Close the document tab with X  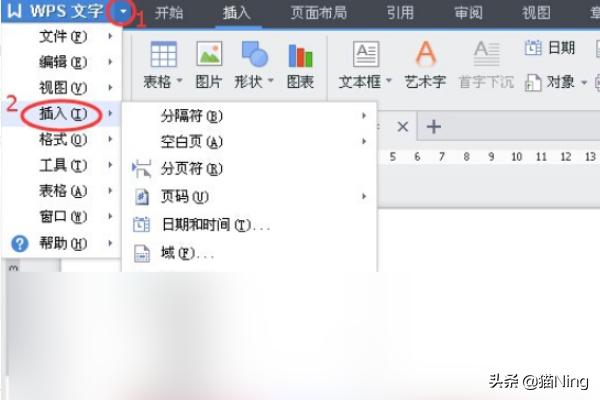coord(403,126)
